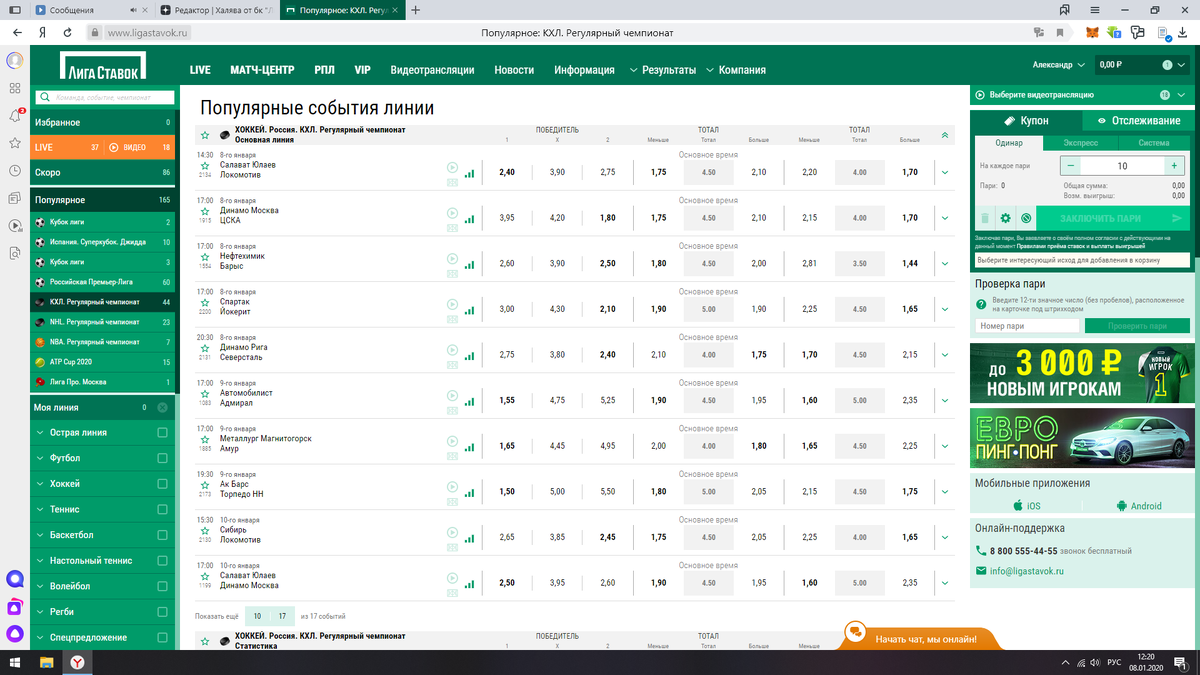This screenshot has width=1200, height=675.
Task: Play video for Динамо Москва – ЦСКА
Action: [452, 213]
